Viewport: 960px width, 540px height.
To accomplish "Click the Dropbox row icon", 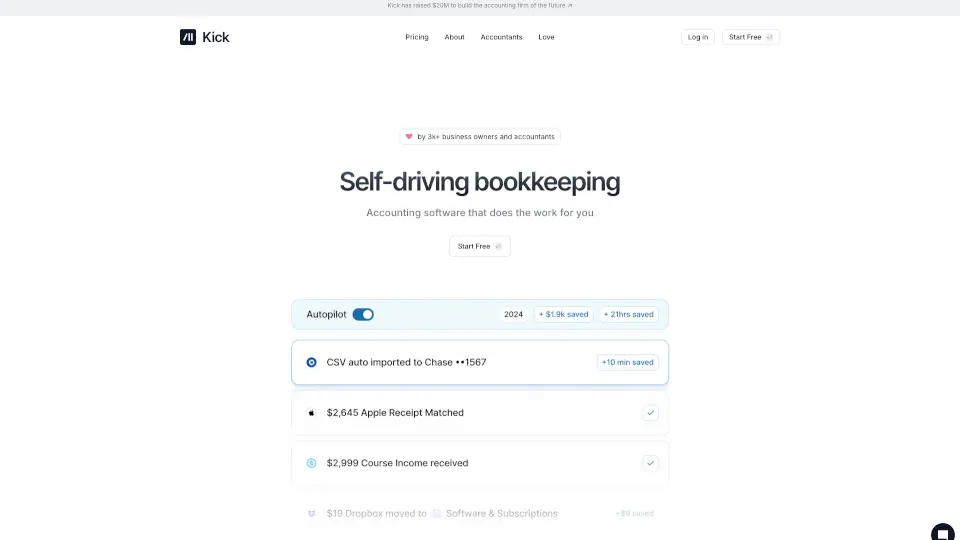I will coord(311,514).
